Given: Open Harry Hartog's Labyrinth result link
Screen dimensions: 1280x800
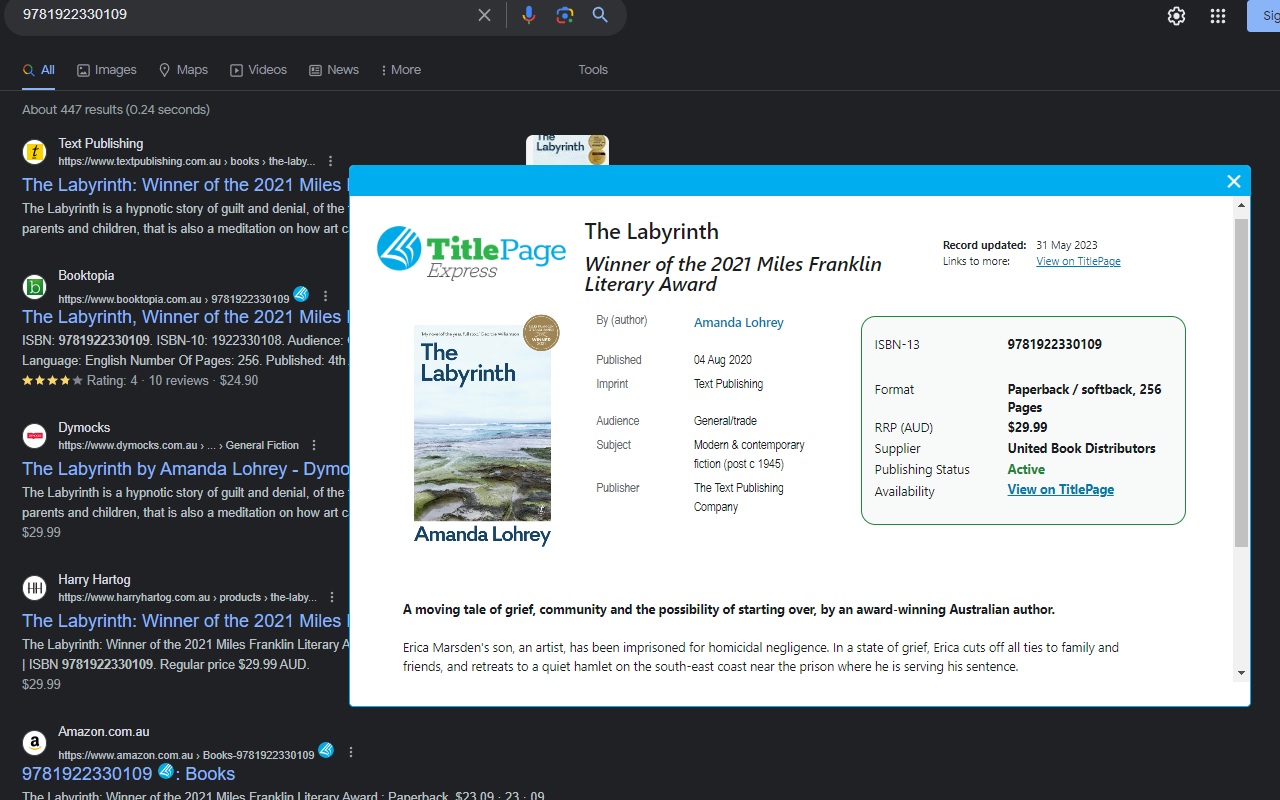Looking at the screenshot, I should click(185, 621).
